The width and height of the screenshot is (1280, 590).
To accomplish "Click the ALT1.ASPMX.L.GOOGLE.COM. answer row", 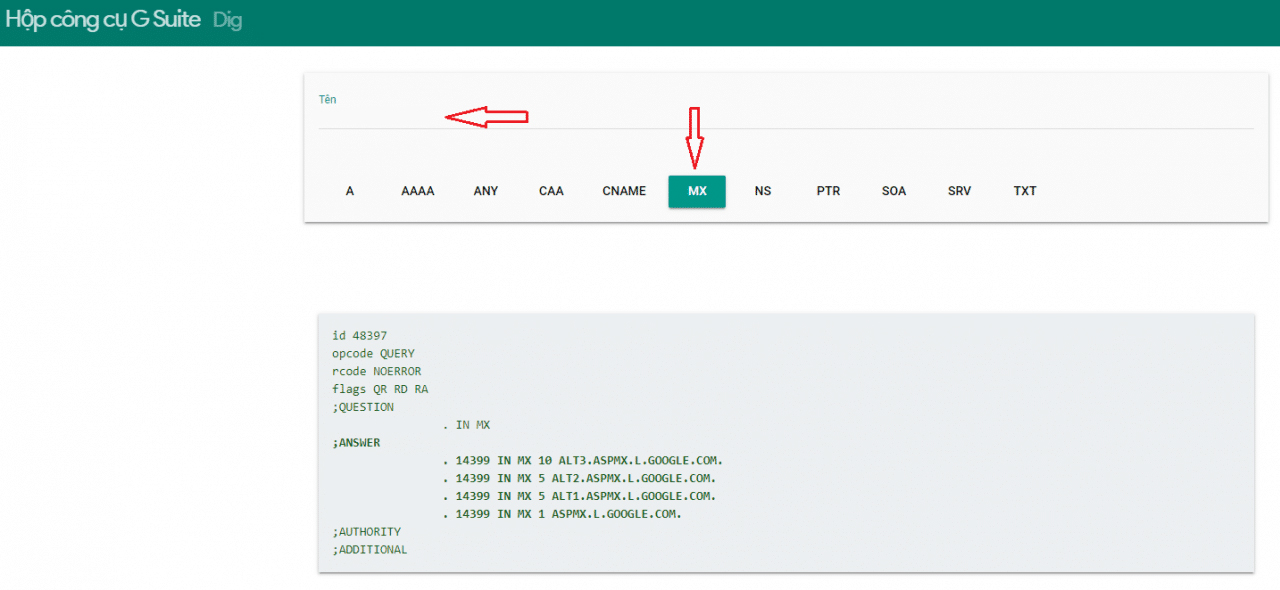I will tap(579, 496).
